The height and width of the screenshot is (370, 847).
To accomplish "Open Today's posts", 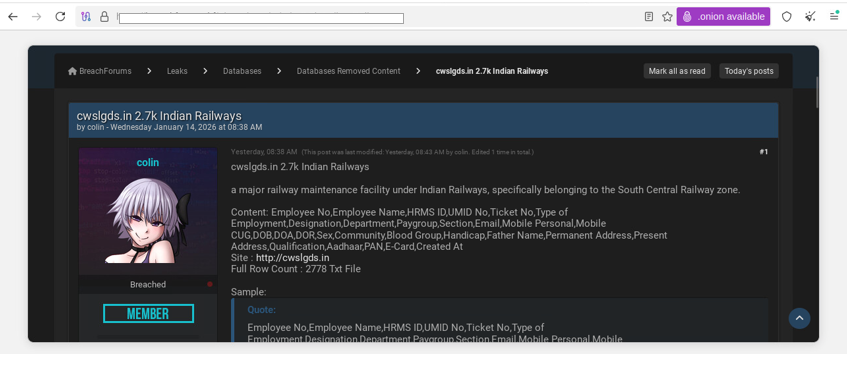I will coord(749,71).
